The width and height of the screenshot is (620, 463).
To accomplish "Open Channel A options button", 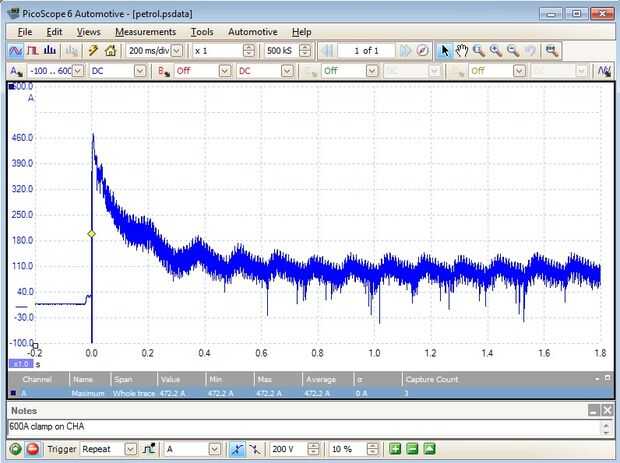I will pyautogui.click(x=16, y=71).
